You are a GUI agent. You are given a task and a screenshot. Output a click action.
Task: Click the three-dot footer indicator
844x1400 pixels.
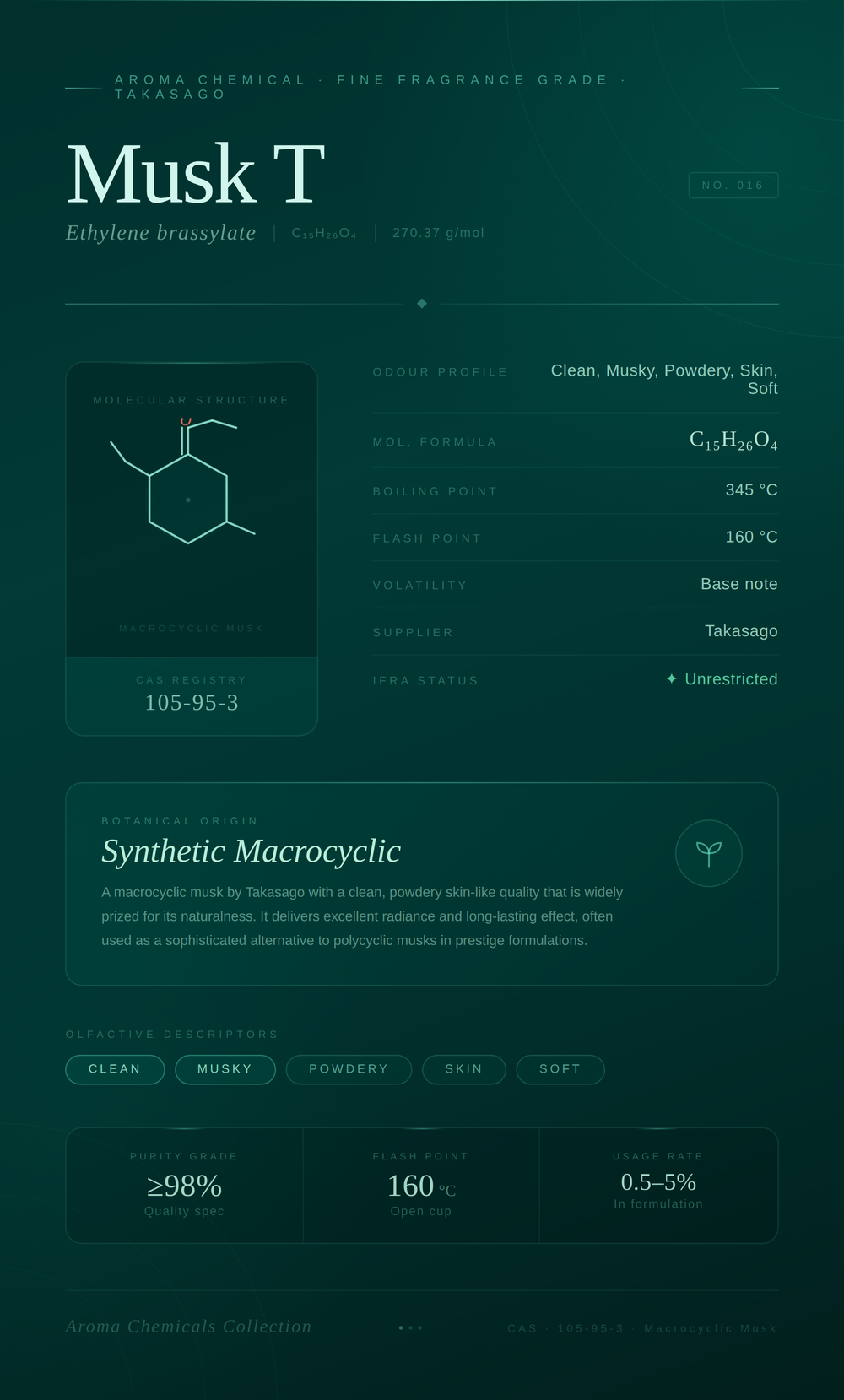click(411, 1327)
